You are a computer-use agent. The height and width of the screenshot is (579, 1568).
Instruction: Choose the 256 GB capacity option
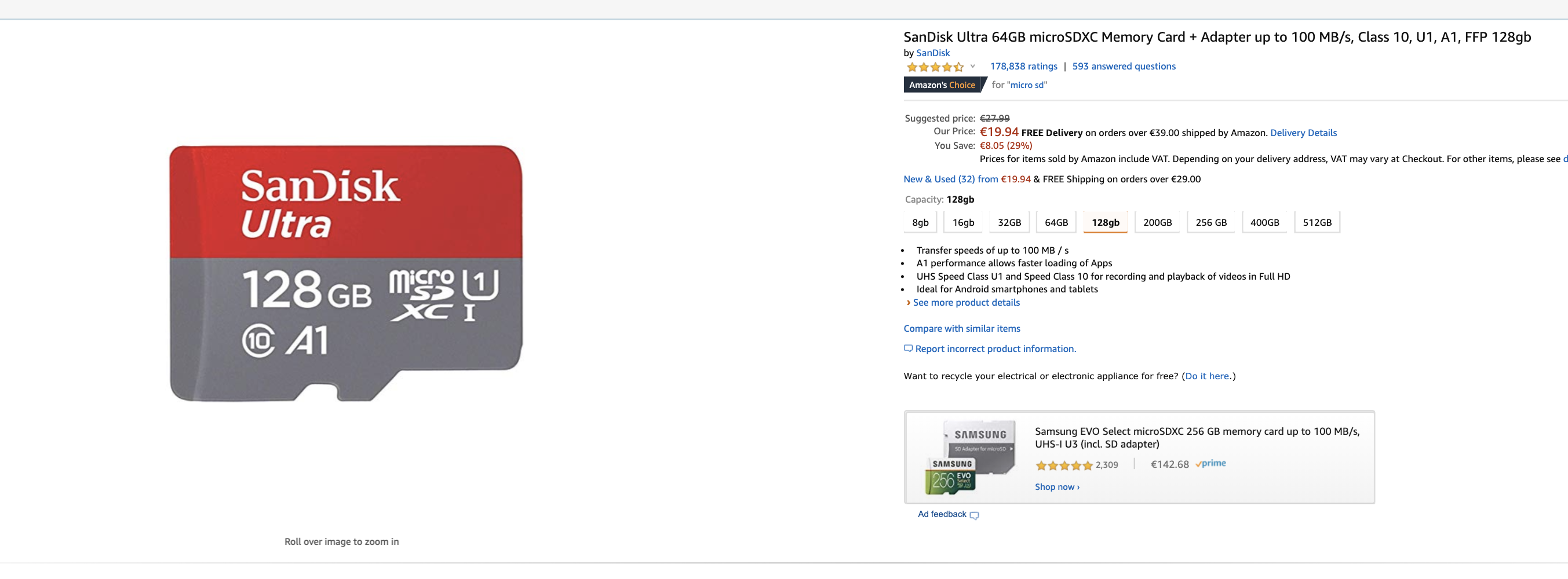tap(1210, 222)
